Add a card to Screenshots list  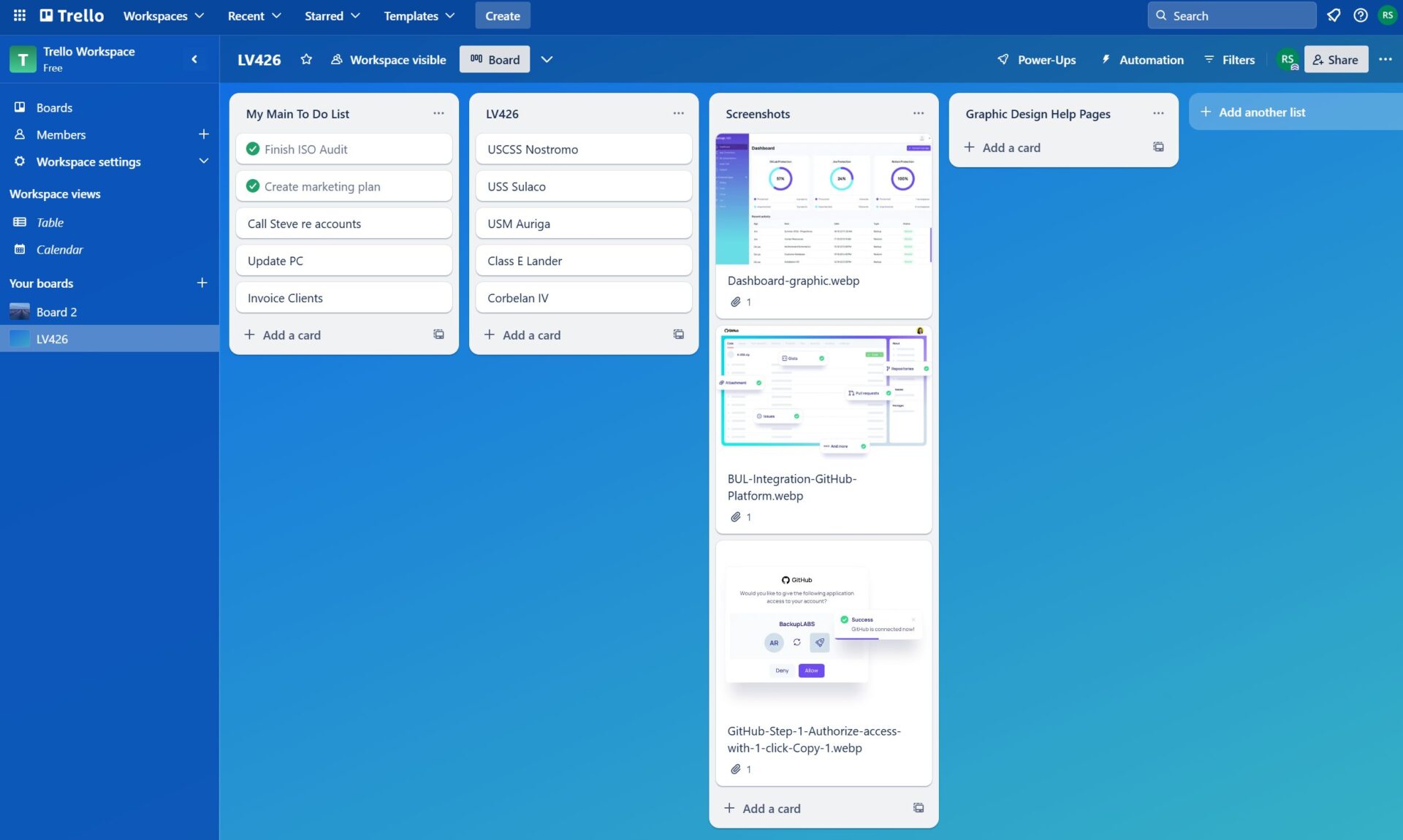click(x=762, y=808)
